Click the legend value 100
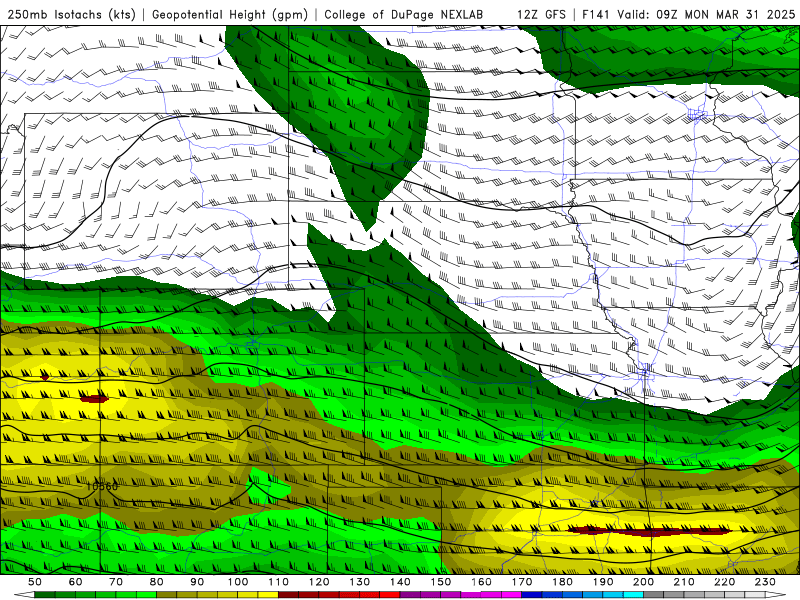The image size is (800, 600). point(238,582)
